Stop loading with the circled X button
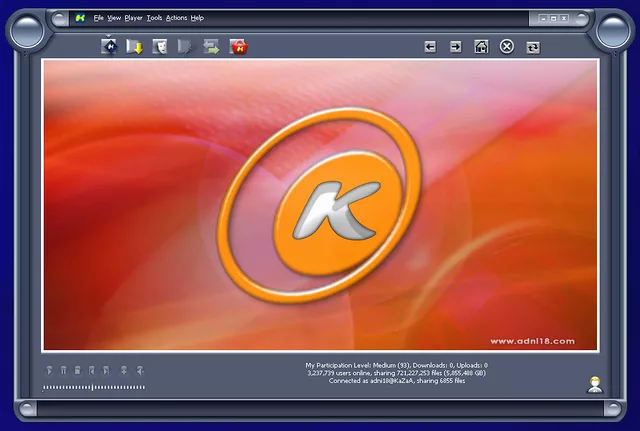 point(507,46)
